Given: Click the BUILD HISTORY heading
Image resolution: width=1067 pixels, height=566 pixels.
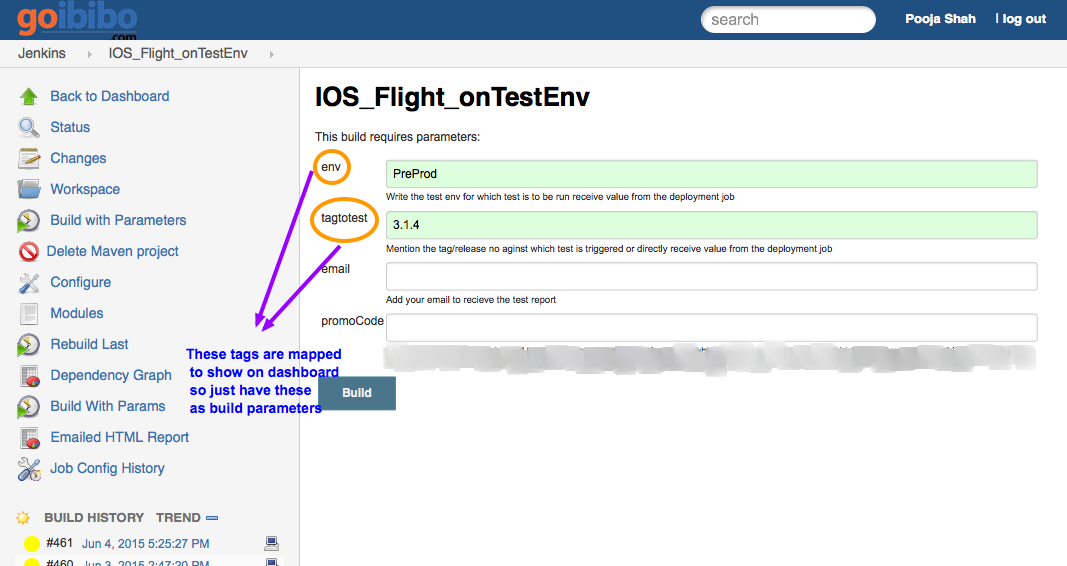Looking at the screenshot, I should point(94,518).
